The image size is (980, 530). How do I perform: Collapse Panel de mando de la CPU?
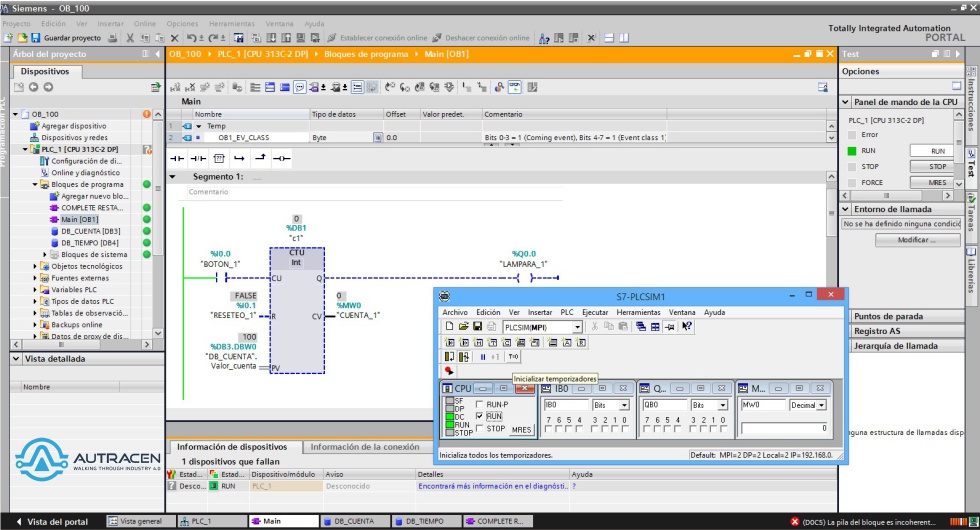point(846,102)
